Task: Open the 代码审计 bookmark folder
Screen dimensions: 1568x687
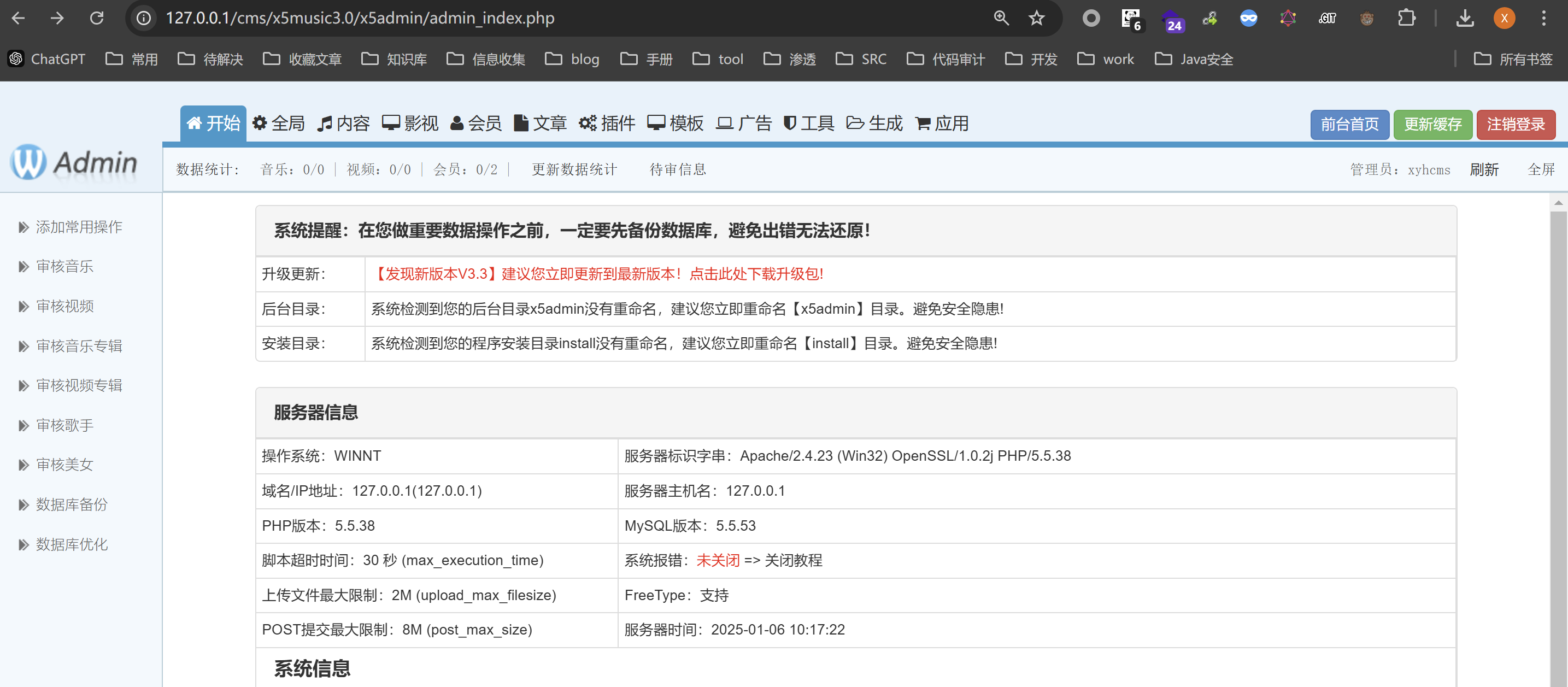Action: tap(946, 59)
